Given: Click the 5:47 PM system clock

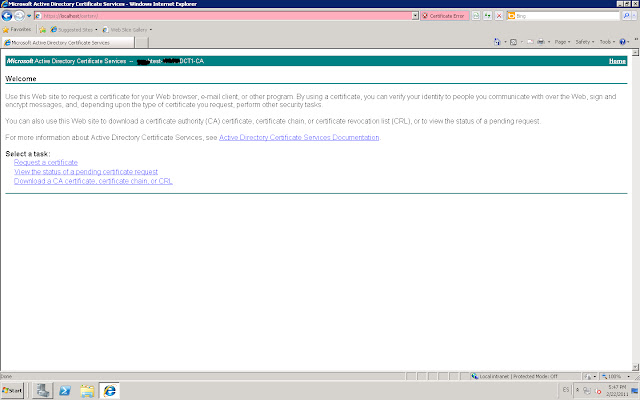Looking at the screenshot, I should (617, 390).
